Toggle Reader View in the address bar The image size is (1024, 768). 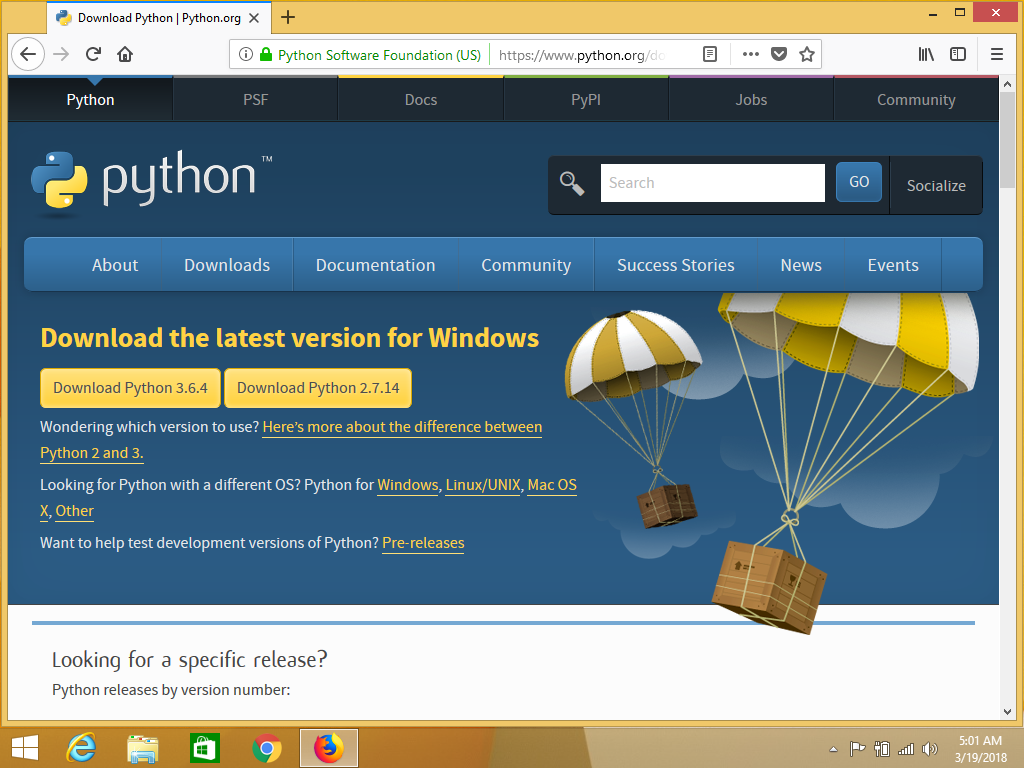pyautogui.click(x=711, y=54)
